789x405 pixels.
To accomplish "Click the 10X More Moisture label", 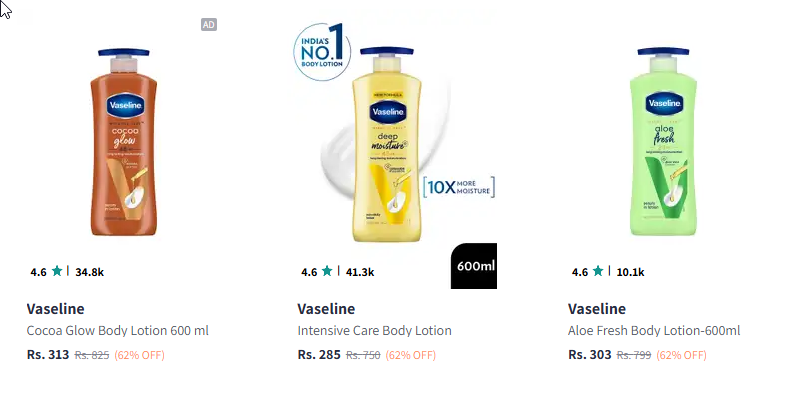I will tap(459, 187).
